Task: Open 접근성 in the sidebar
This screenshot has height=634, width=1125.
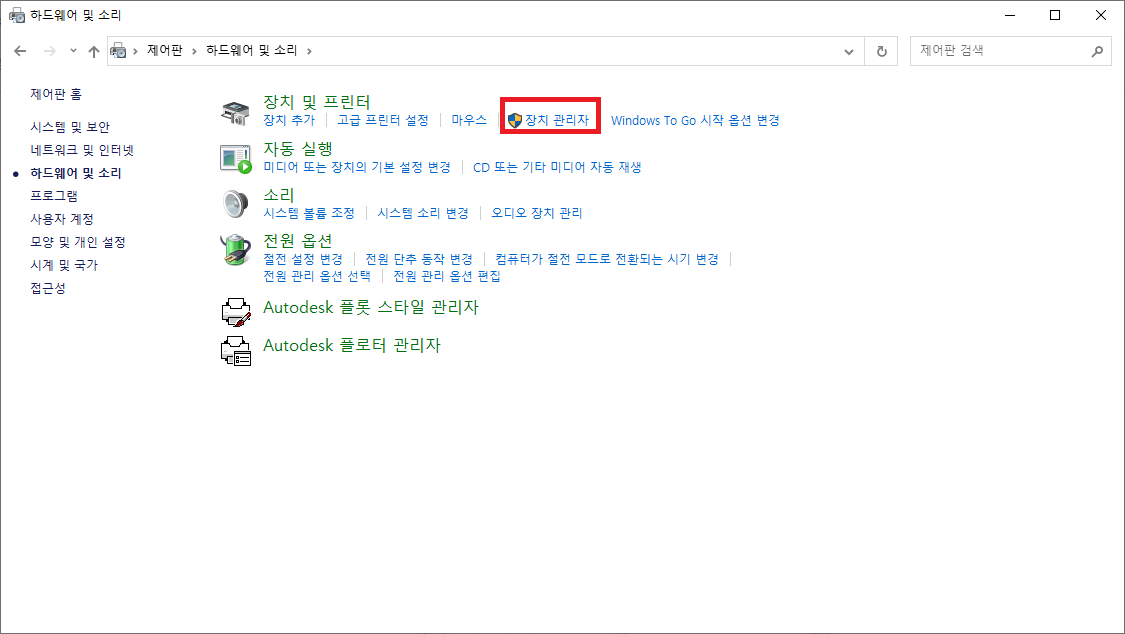Action: (x=48, y=288)
